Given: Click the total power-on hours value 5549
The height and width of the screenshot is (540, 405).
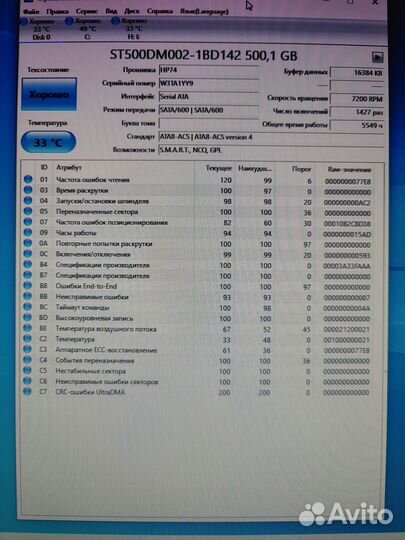Looking at the screenshot, I should [x=357, y=125].
